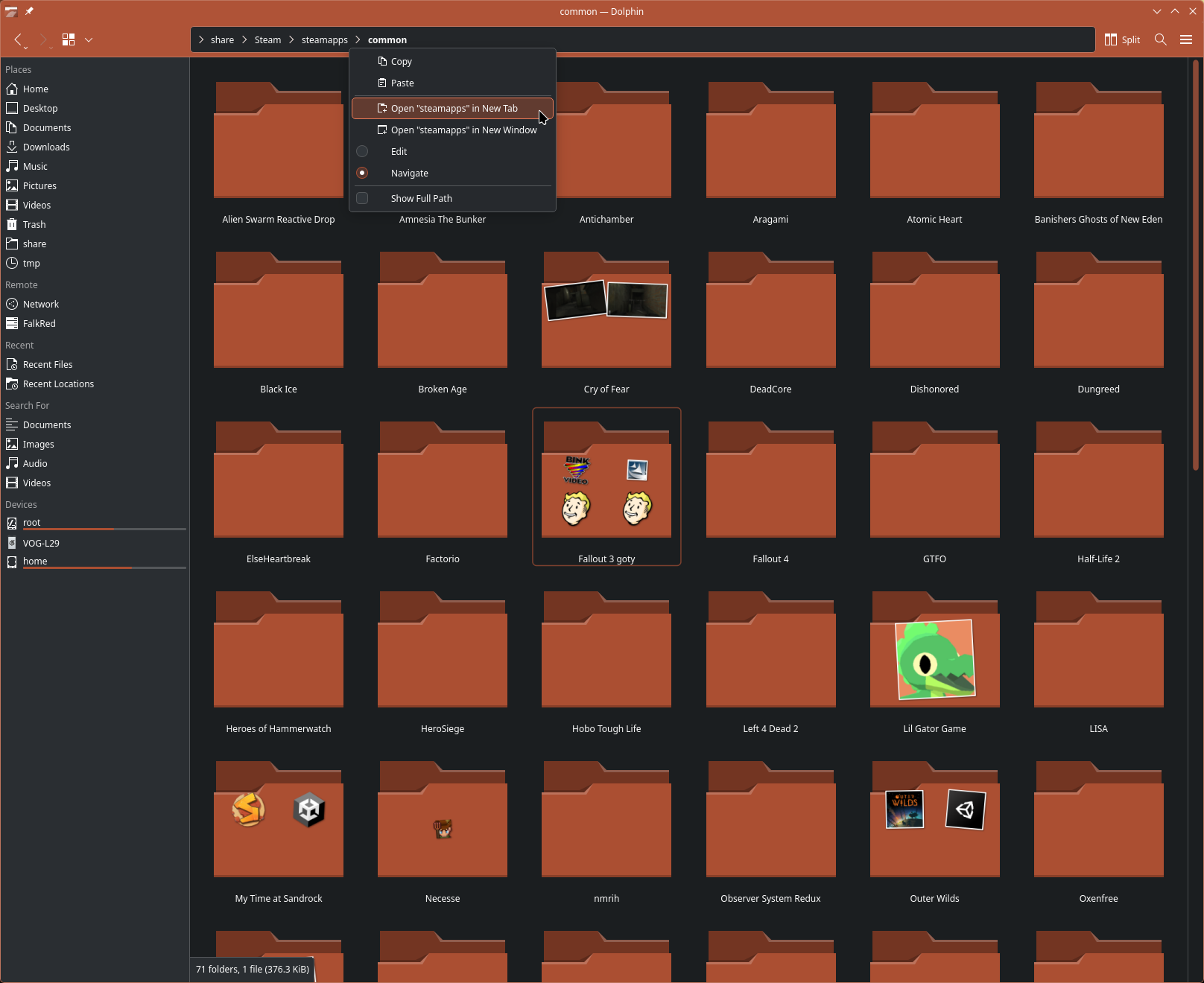Click the vertical scrollbar of the folder view

click(1196, 265)
